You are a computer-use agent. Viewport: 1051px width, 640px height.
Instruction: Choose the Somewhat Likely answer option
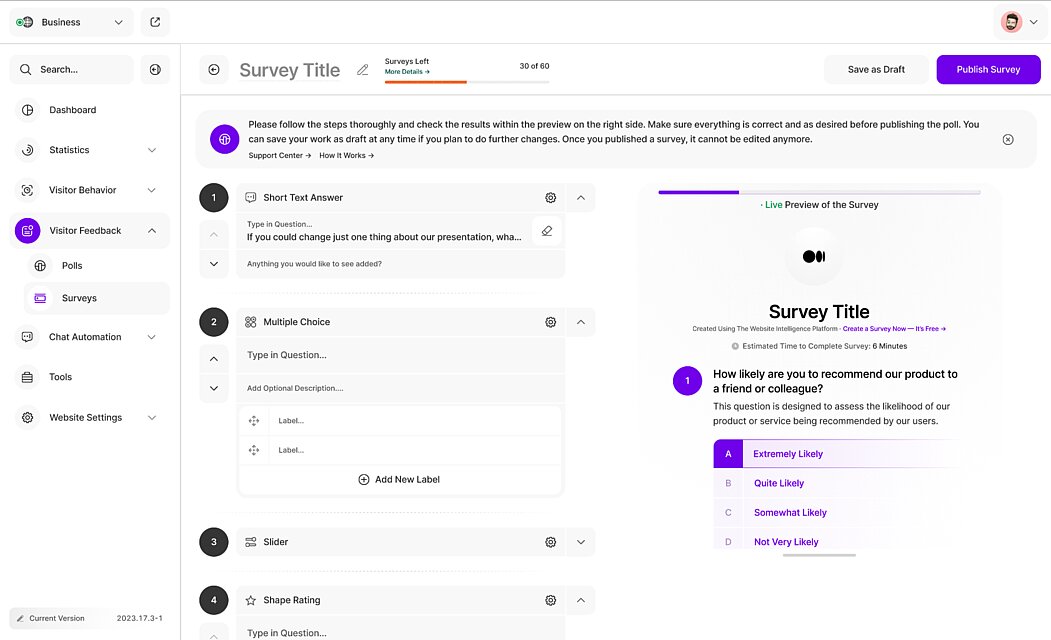click(x=790, y=513)
